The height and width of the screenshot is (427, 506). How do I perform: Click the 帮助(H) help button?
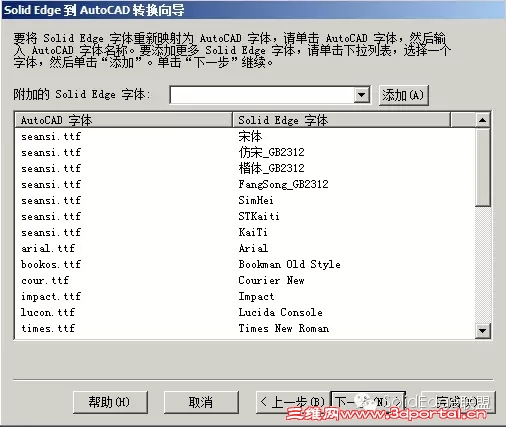click(110, 402)
